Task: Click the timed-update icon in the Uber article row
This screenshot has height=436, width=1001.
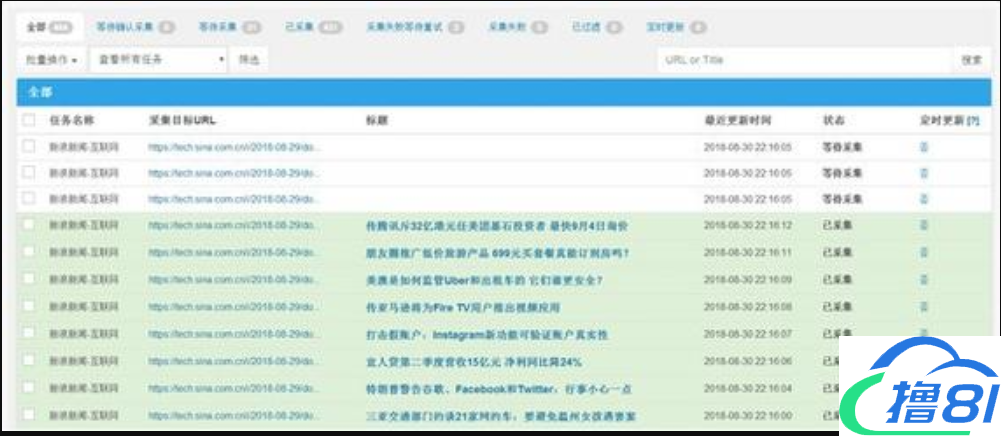Action: [x=924, y=280]
